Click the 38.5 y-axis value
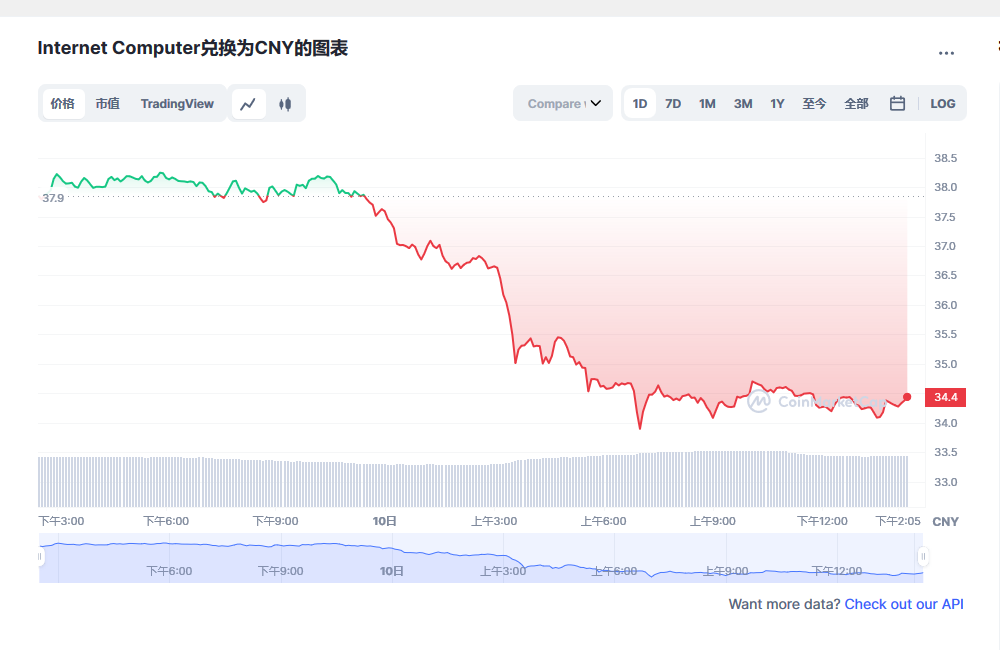The image size is (1000, 650). pos(945,158)
